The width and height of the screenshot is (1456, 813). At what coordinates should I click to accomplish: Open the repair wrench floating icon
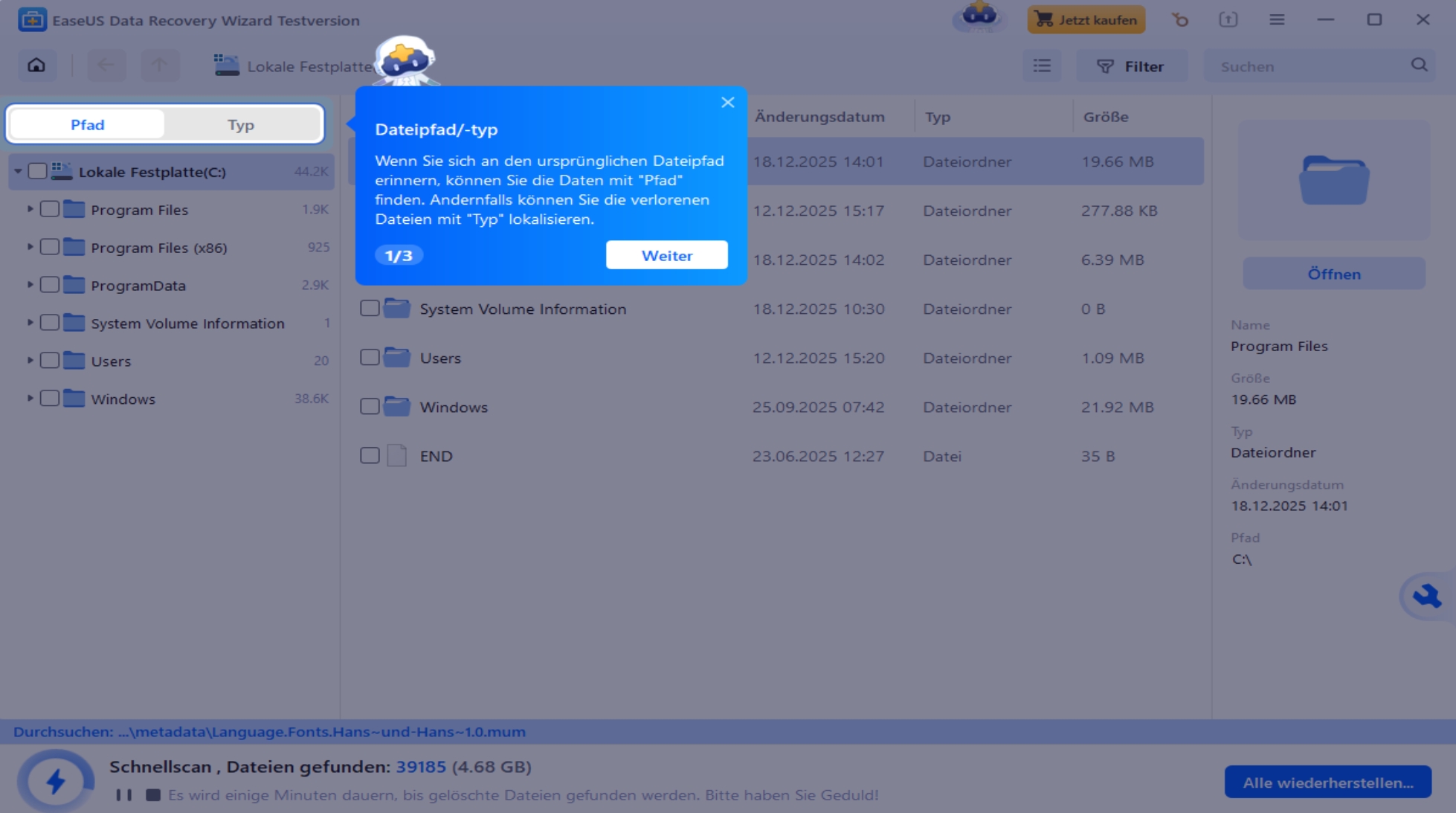1426,596
